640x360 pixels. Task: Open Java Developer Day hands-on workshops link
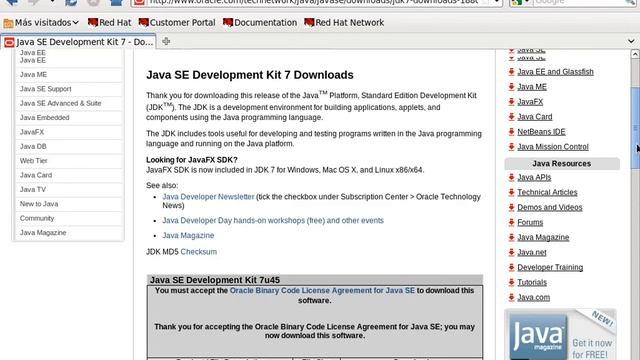point(273,220)
